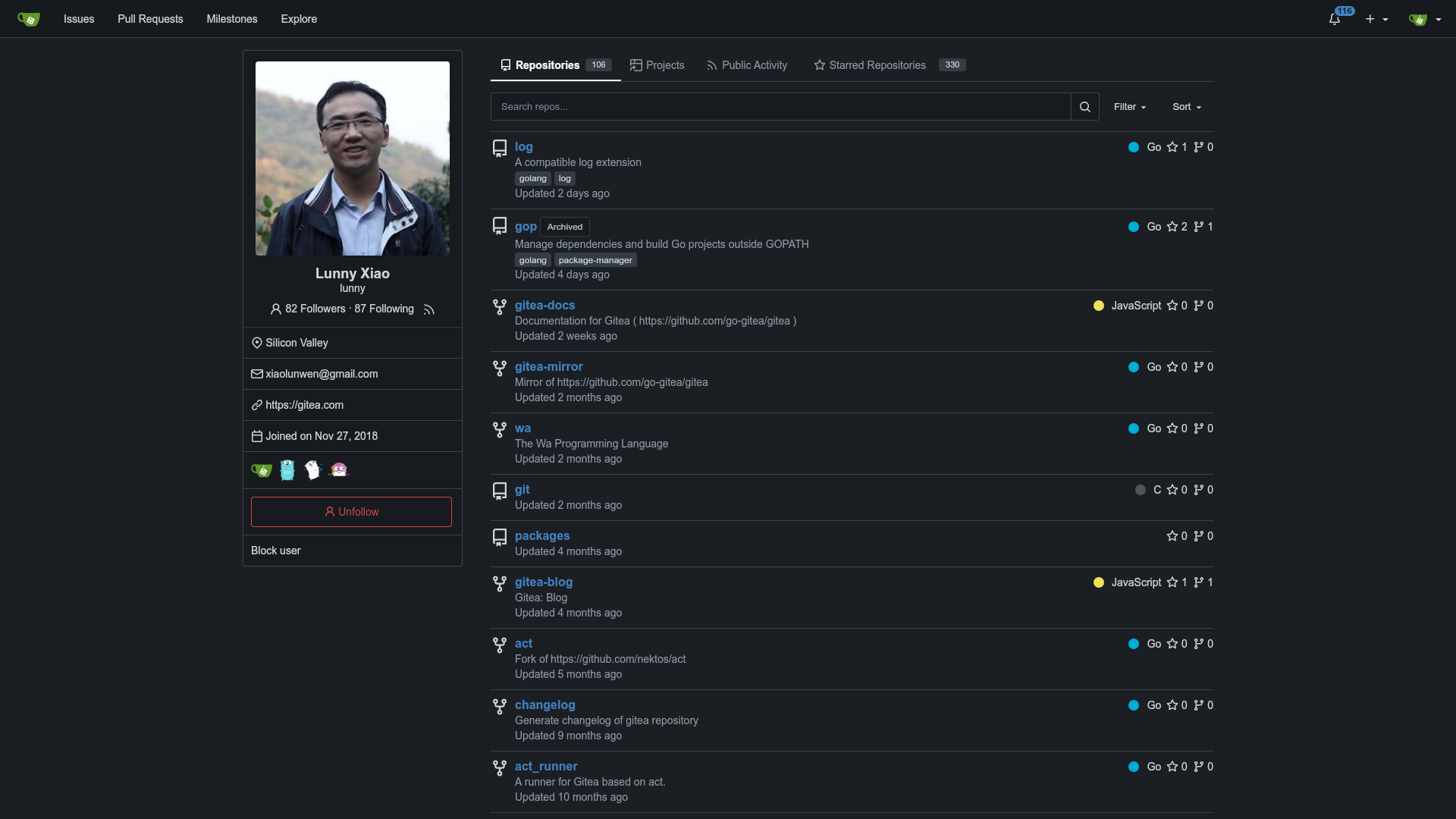Open the act_runner repository link
This screenshot has height=819, width=1456.
pos(546,766)
